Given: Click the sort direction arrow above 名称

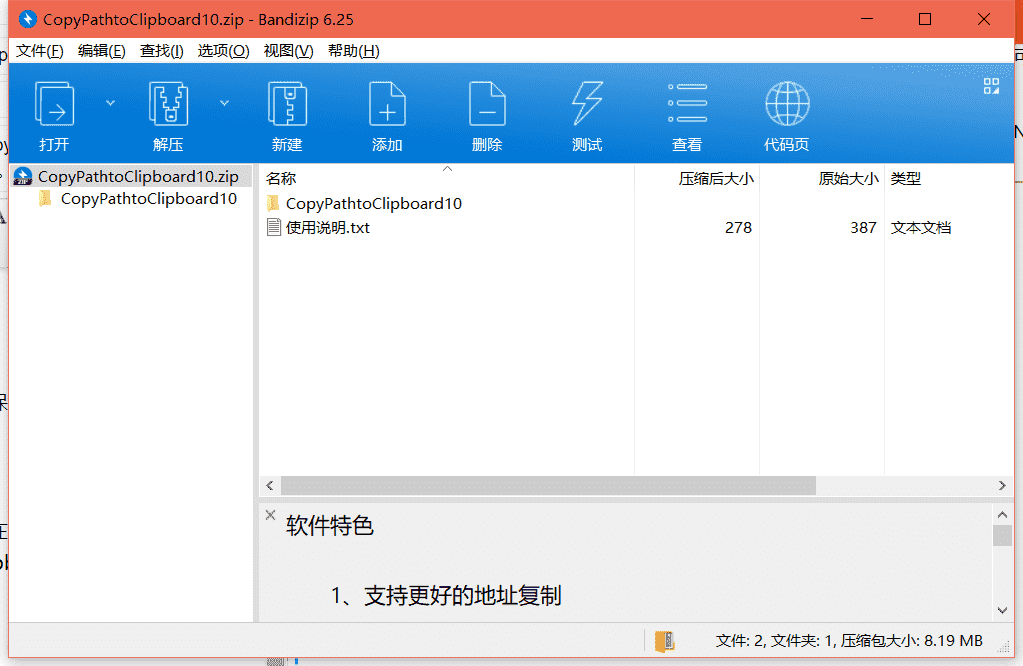Looking at the screenshot, I should click(448, 169).
